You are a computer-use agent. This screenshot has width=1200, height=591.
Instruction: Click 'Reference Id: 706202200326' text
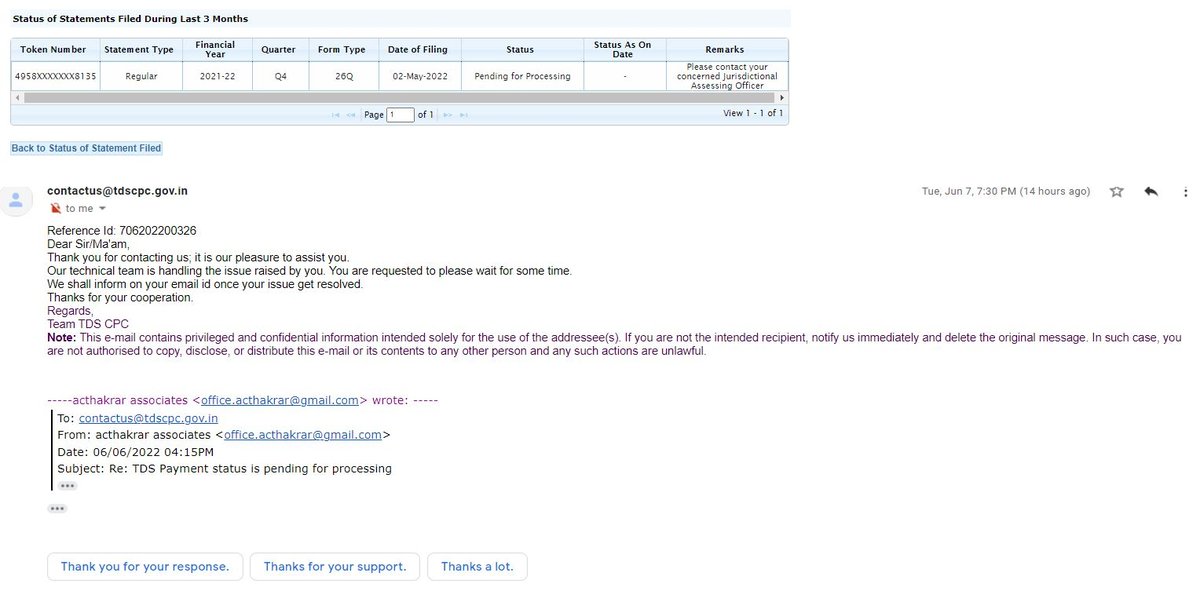click(122, 231)
